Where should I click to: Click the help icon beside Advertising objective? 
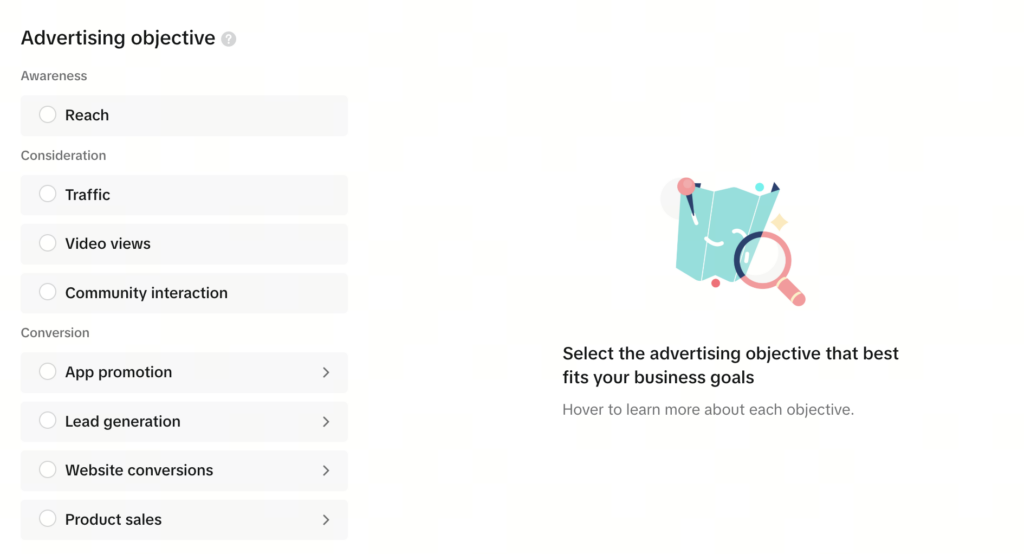tap(229, 39)
